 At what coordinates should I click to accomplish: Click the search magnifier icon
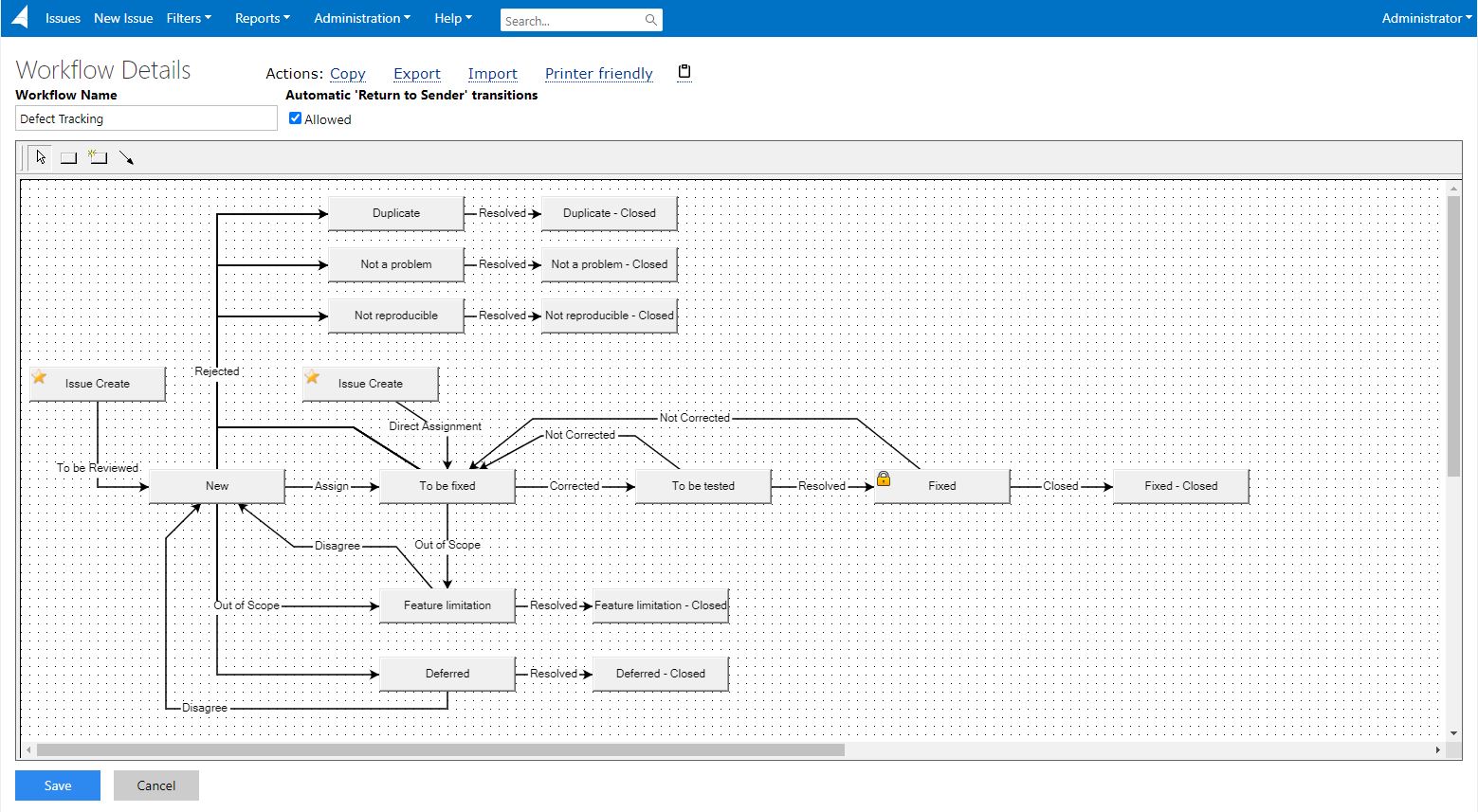[x=650, y=19]
